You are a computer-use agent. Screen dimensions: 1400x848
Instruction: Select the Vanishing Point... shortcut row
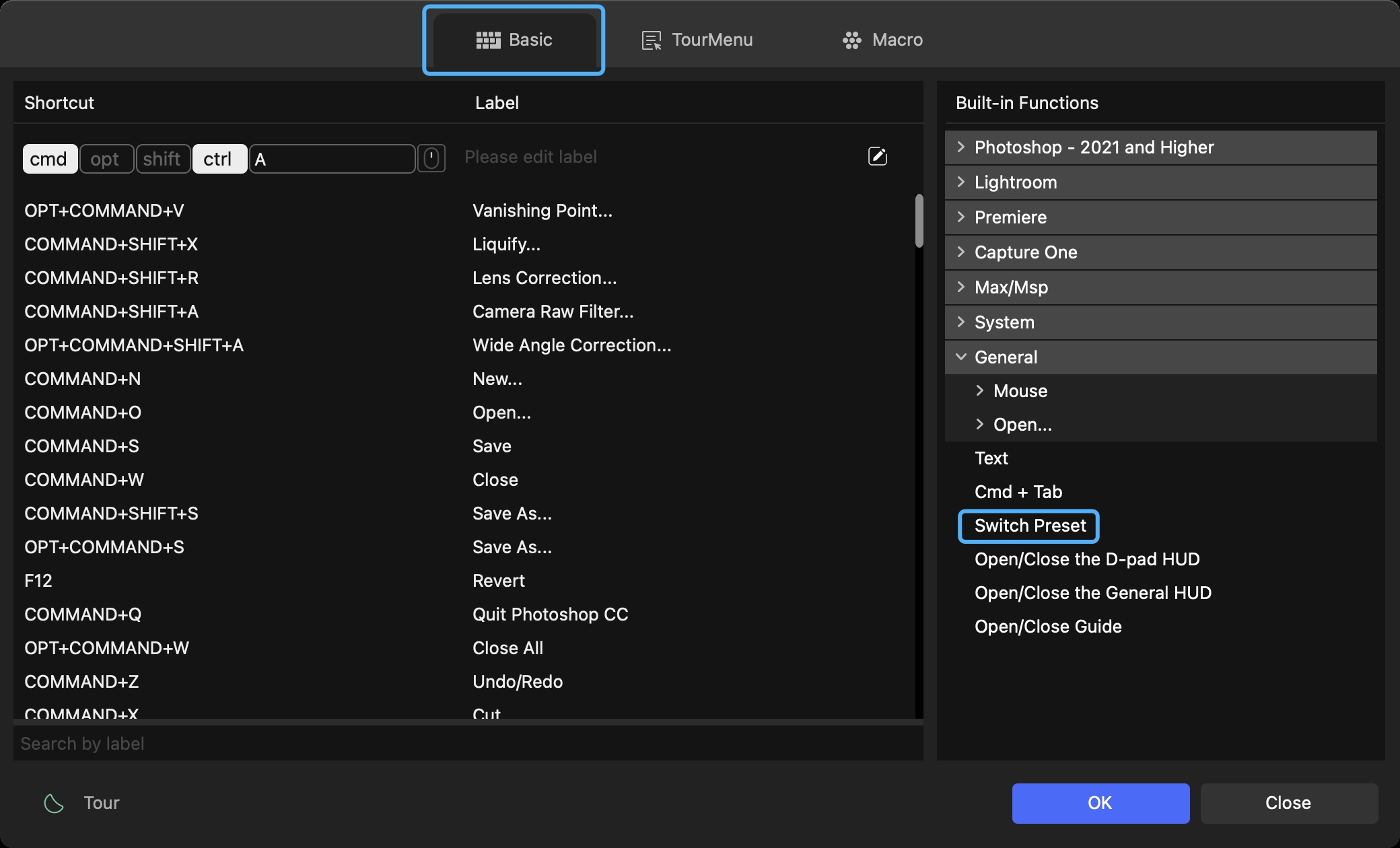[464, 211]
